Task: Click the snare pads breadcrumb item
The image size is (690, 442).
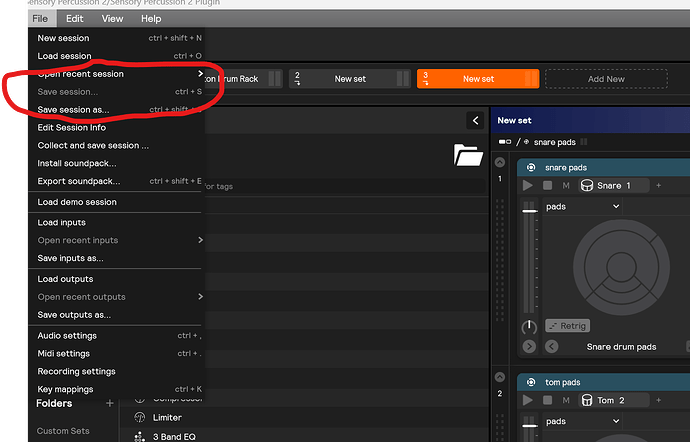Action: pos(554,142)
